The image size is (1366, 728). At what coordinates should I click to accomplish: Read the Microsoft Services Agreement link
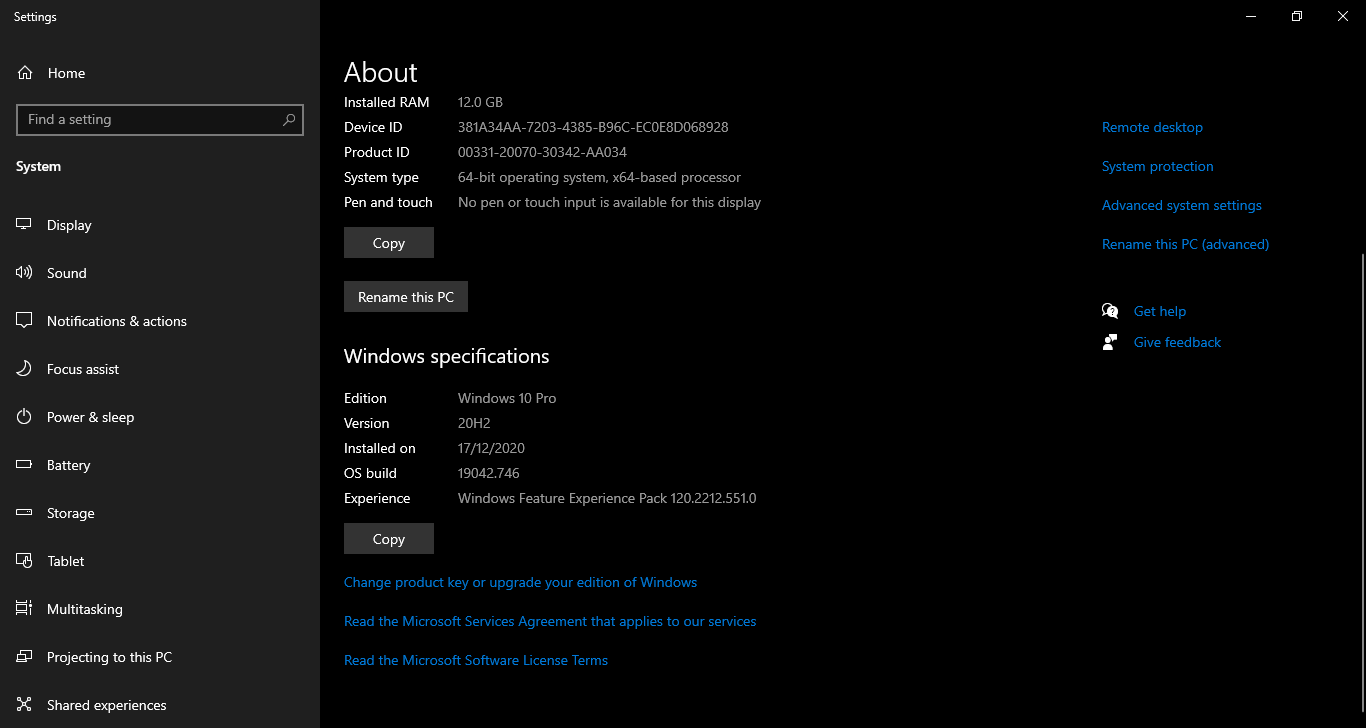(x=550, y=621)
